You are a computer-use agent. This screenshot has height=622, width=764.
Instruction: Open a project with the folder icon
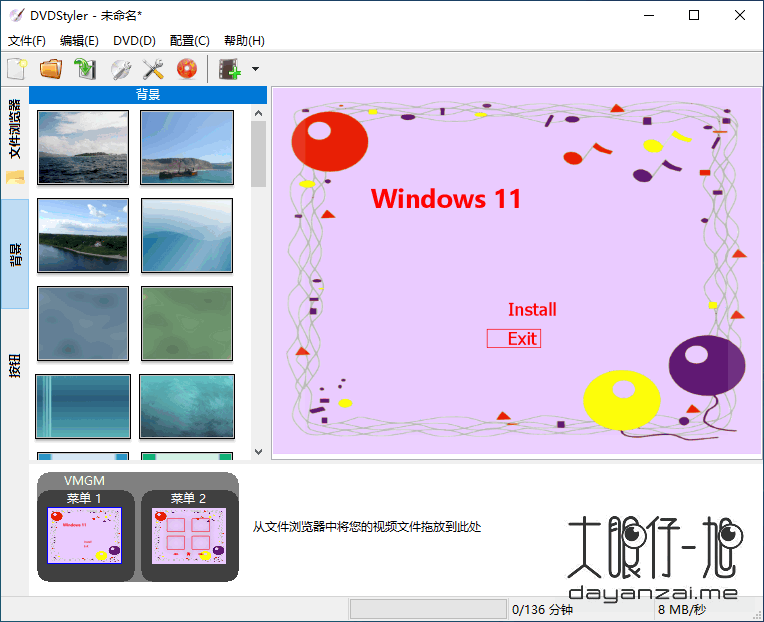tap(51, 69)
